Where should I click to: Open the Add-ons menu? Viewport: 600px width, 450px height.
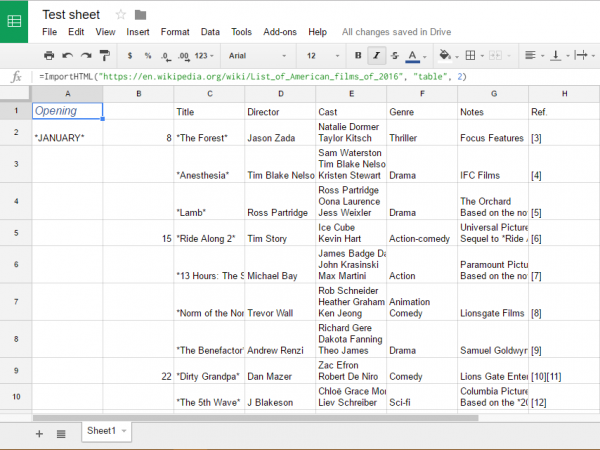280,32
